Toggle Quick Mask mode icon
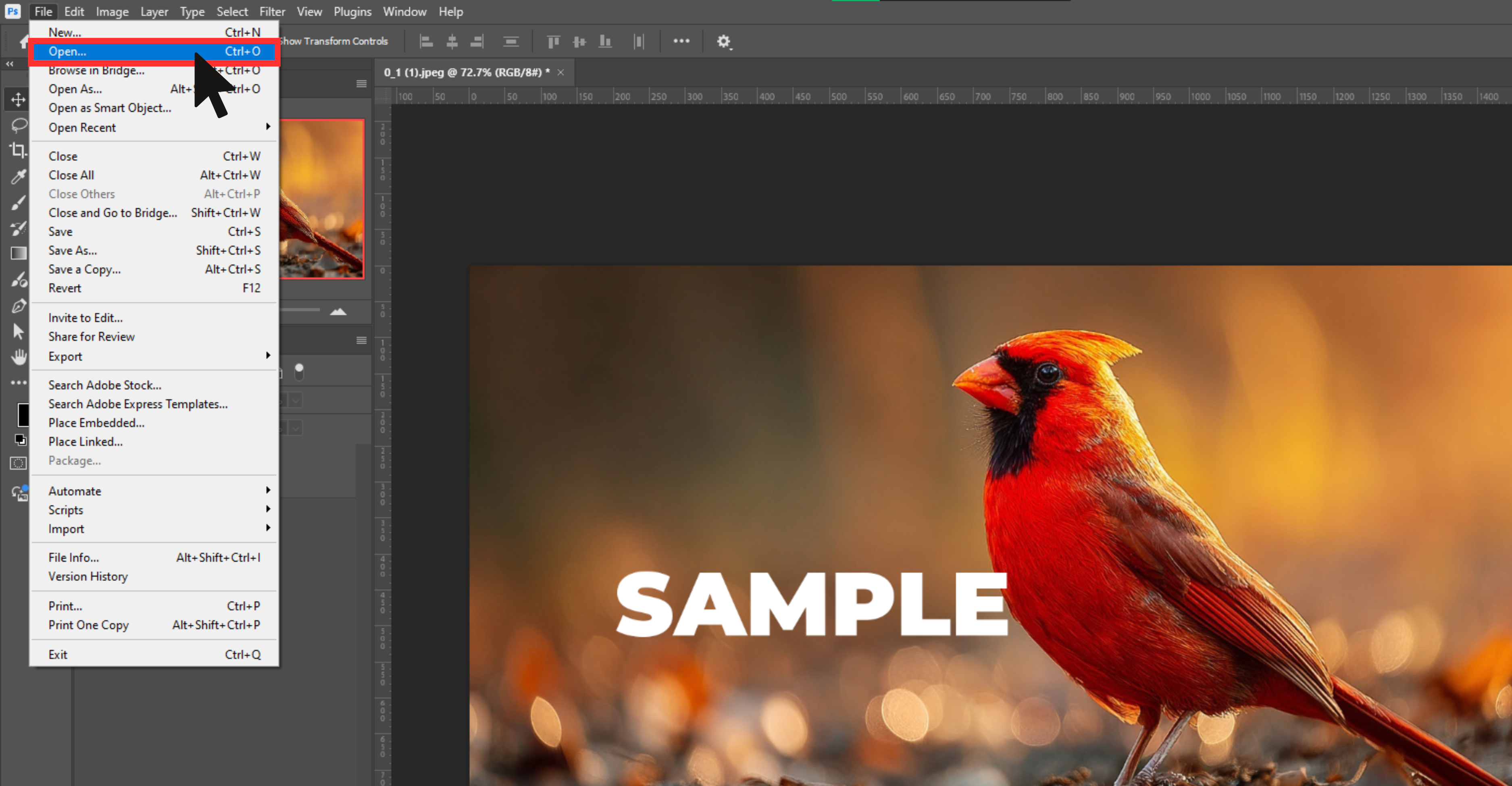The height and width of the screenshot is (786, 1512). click(18, 464)
